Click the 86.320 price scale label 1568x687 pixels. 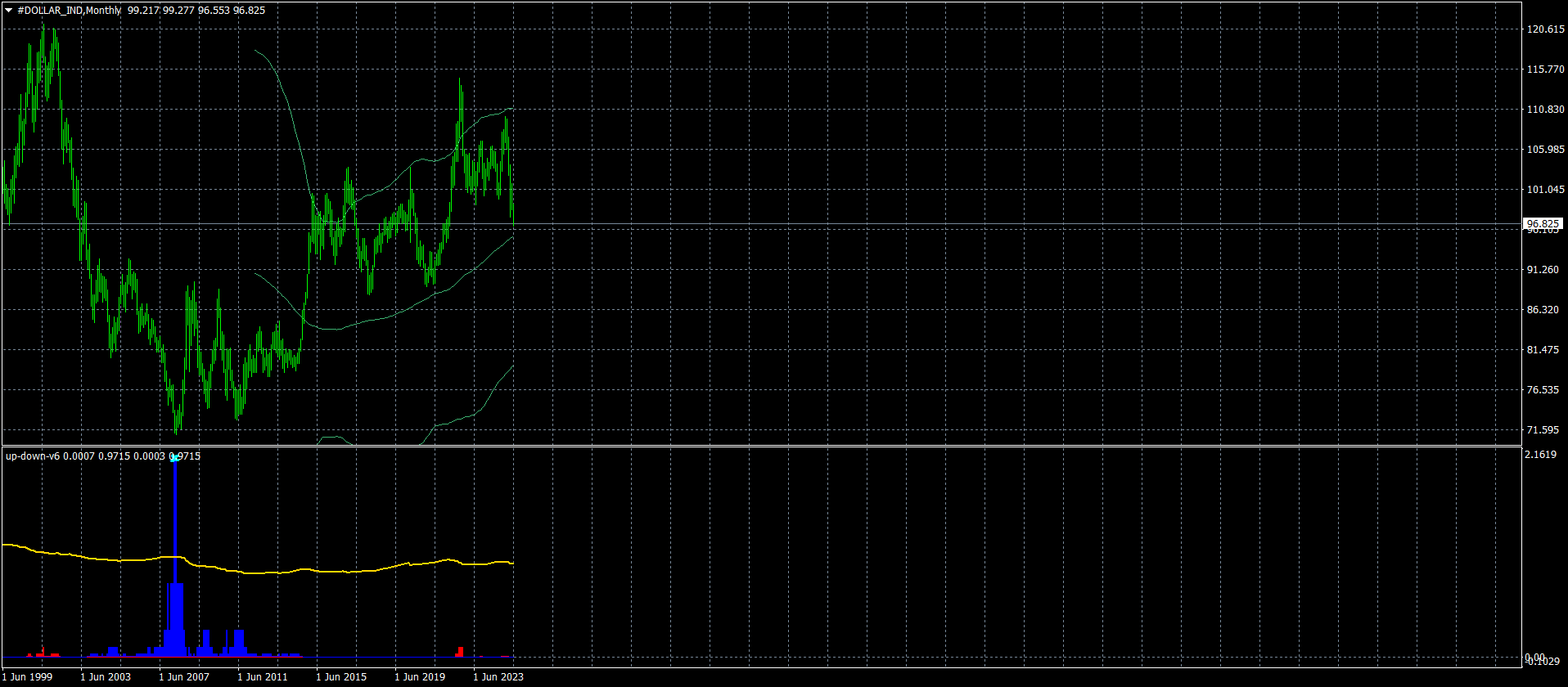1543,310
